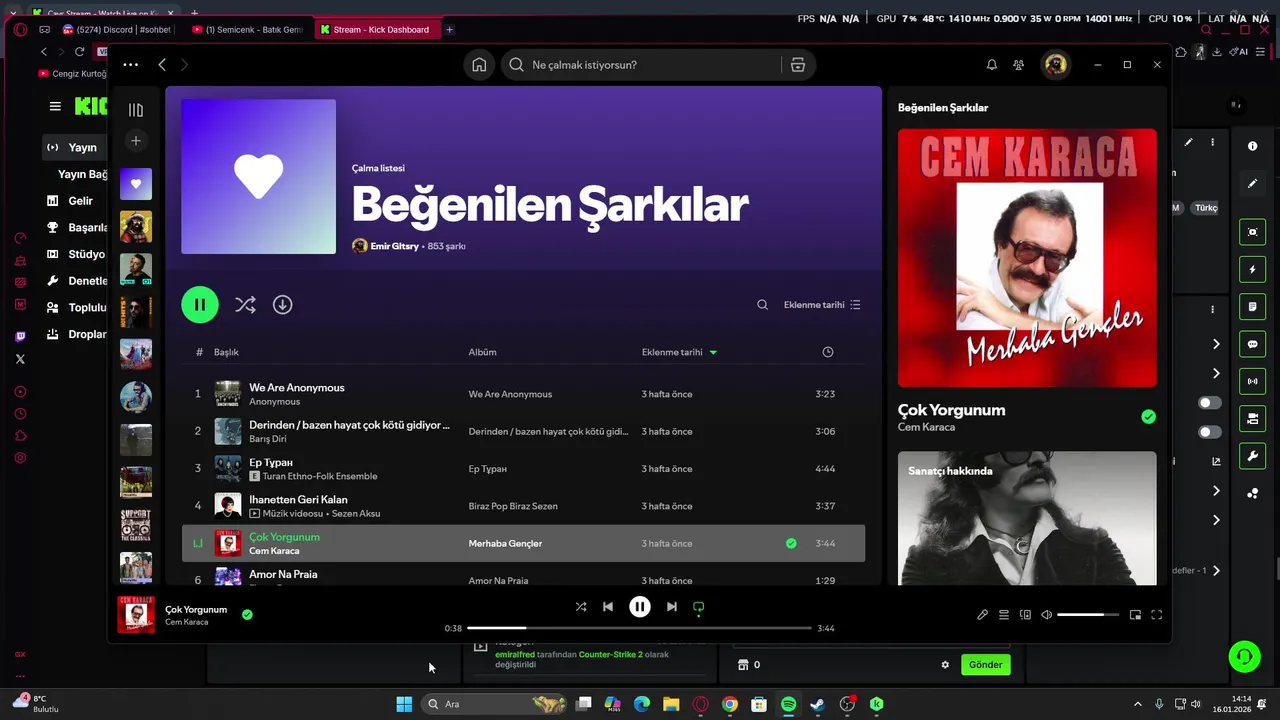Switch to Semicenk YouTube browser tab
Screen dimensions: 1280x720
247,30
